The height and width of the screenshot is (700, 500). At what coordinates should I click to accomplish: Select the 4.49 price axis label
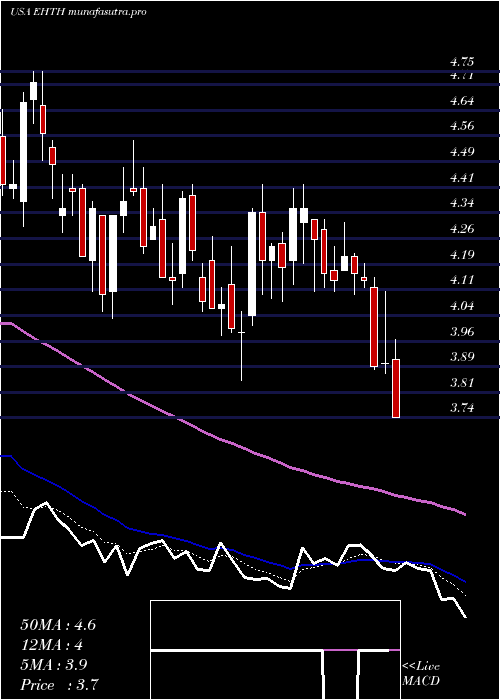pos(462,152)
